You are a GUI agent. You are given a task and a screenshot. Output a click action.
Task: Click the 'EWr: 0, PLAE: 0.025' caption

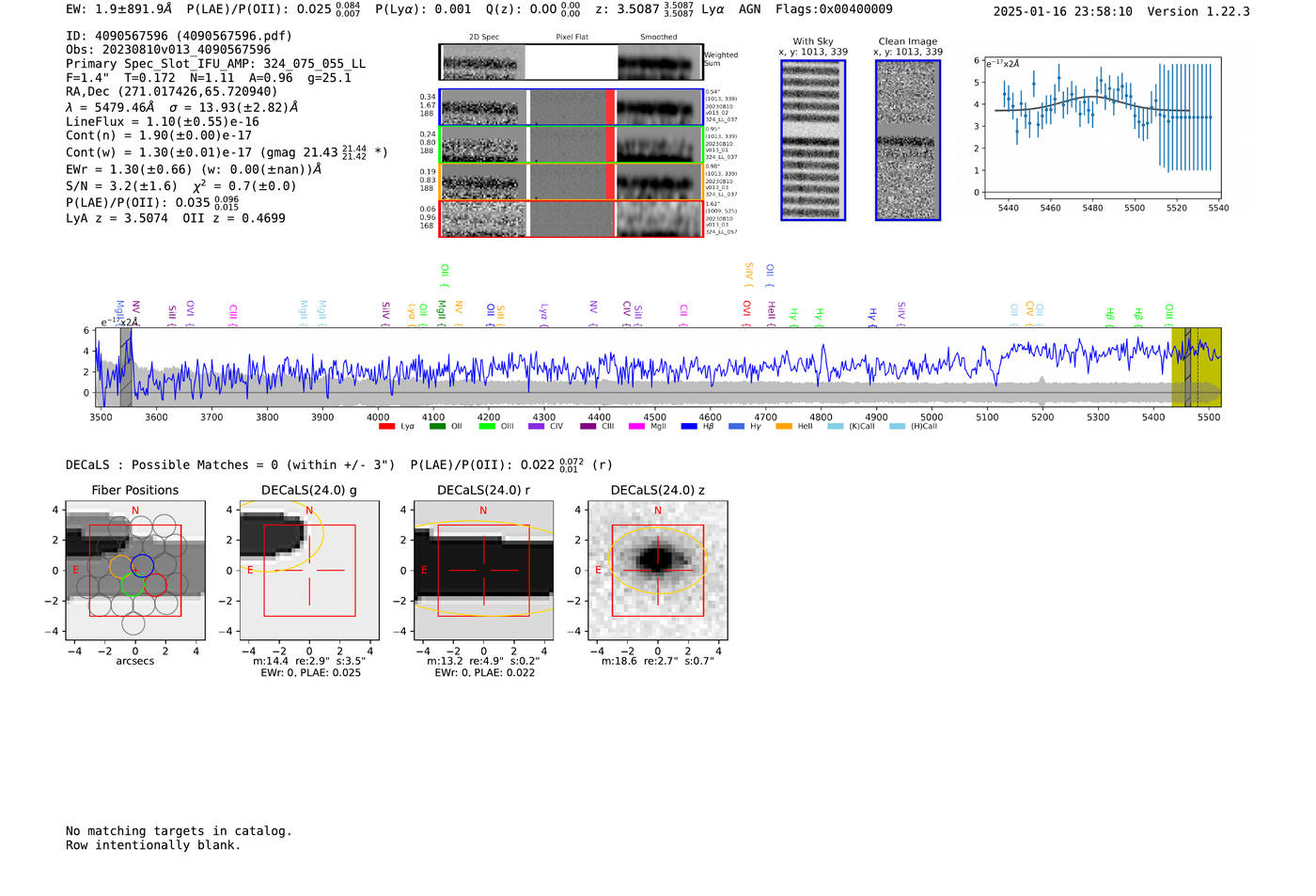tap(310, 673)
